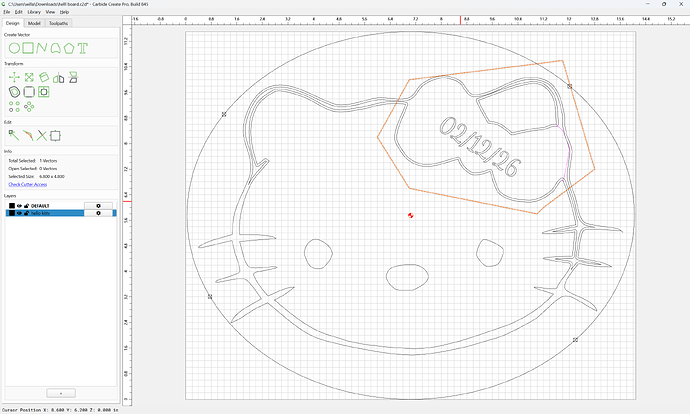Click the vertical Mirror flip icon
The width and height of the screenshot is (690, 414).
pyautogui.click(x=73, y=77)
